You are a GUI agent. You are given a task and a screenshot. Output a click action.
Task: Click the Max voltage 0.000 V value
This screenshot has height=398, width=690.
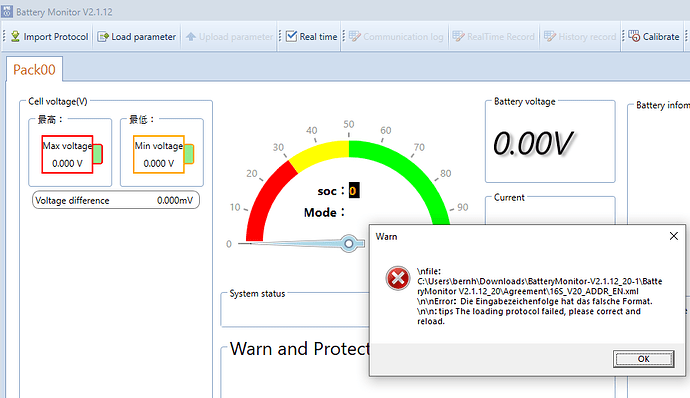(67, 163)
